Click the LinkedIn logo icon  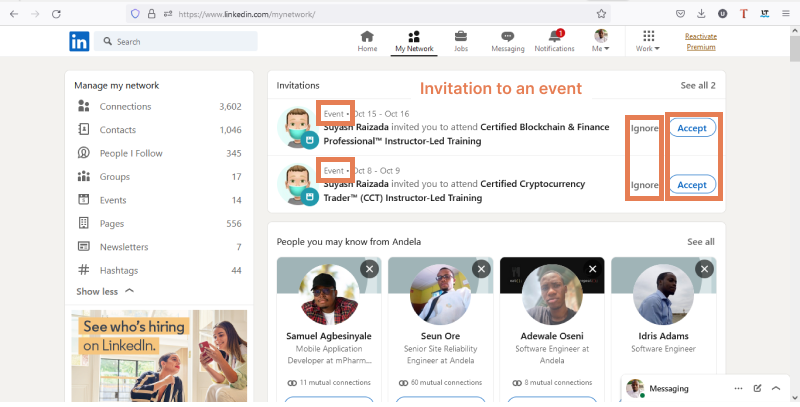[x=79, y=41]
